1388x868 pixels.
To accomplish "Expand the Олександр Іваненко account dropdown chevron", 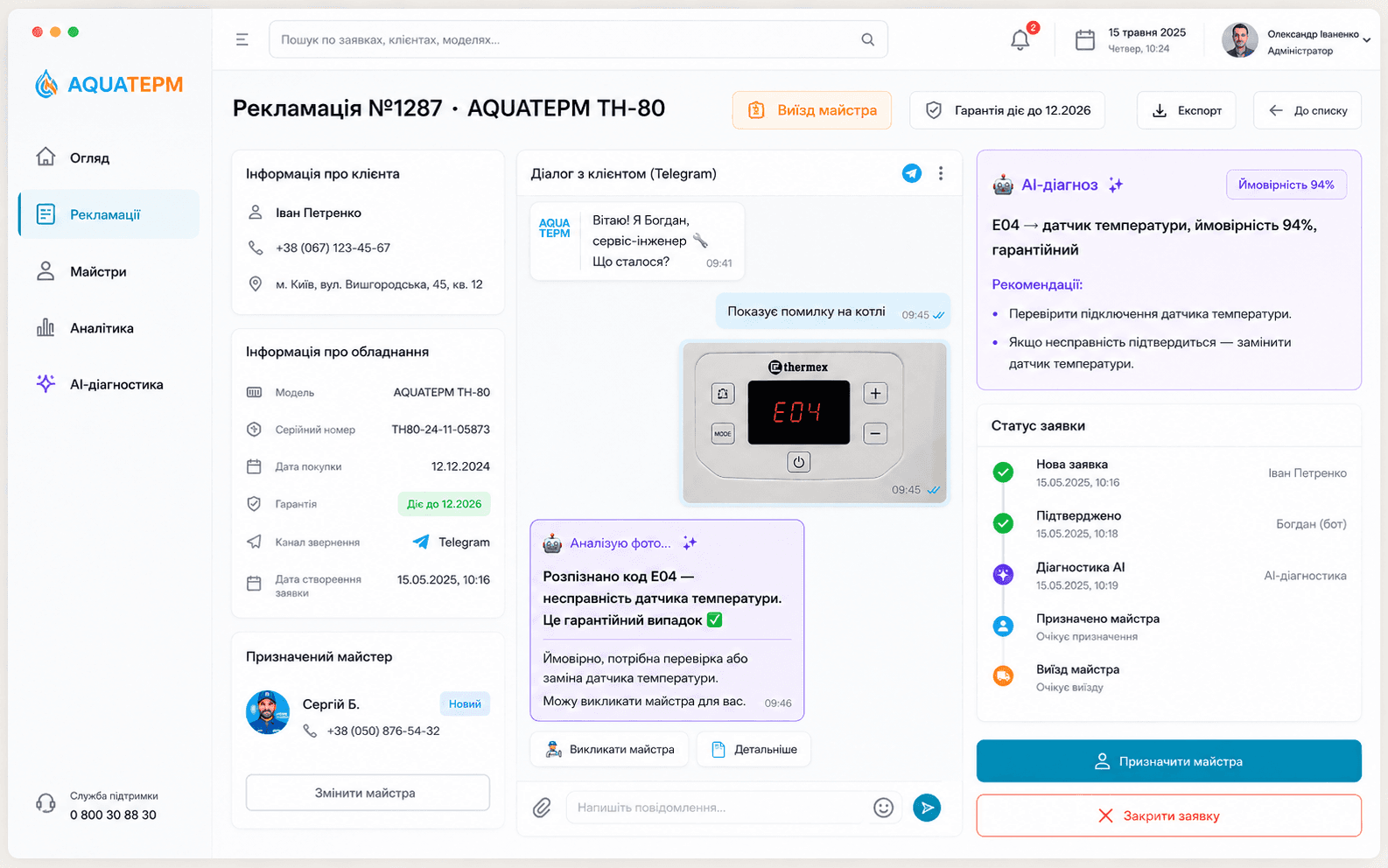I will tap(1366, 40).
